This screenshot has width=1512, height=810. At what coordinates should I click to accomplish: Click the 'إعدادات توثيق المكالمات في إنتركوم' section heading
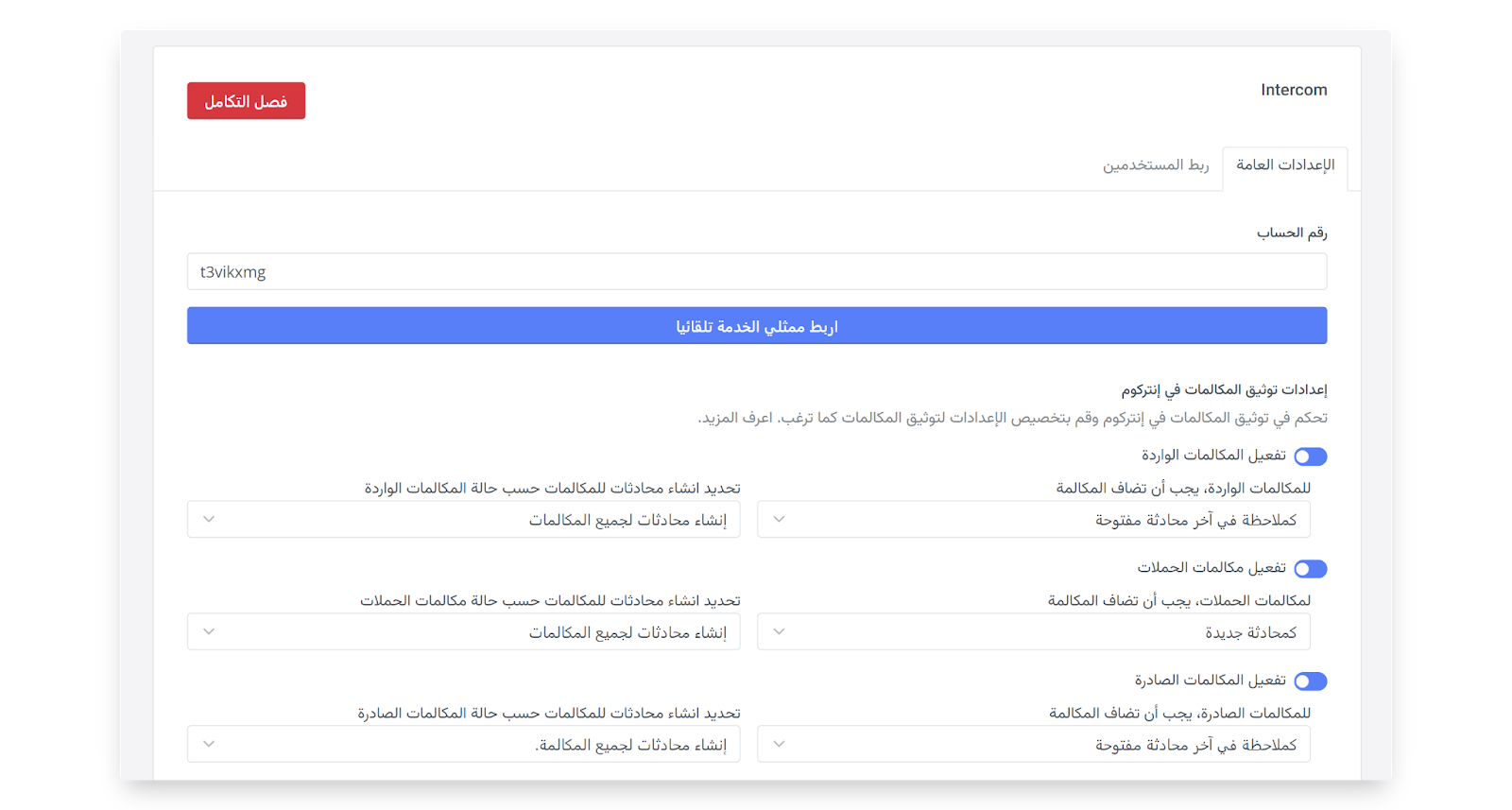pos(1224,389)
